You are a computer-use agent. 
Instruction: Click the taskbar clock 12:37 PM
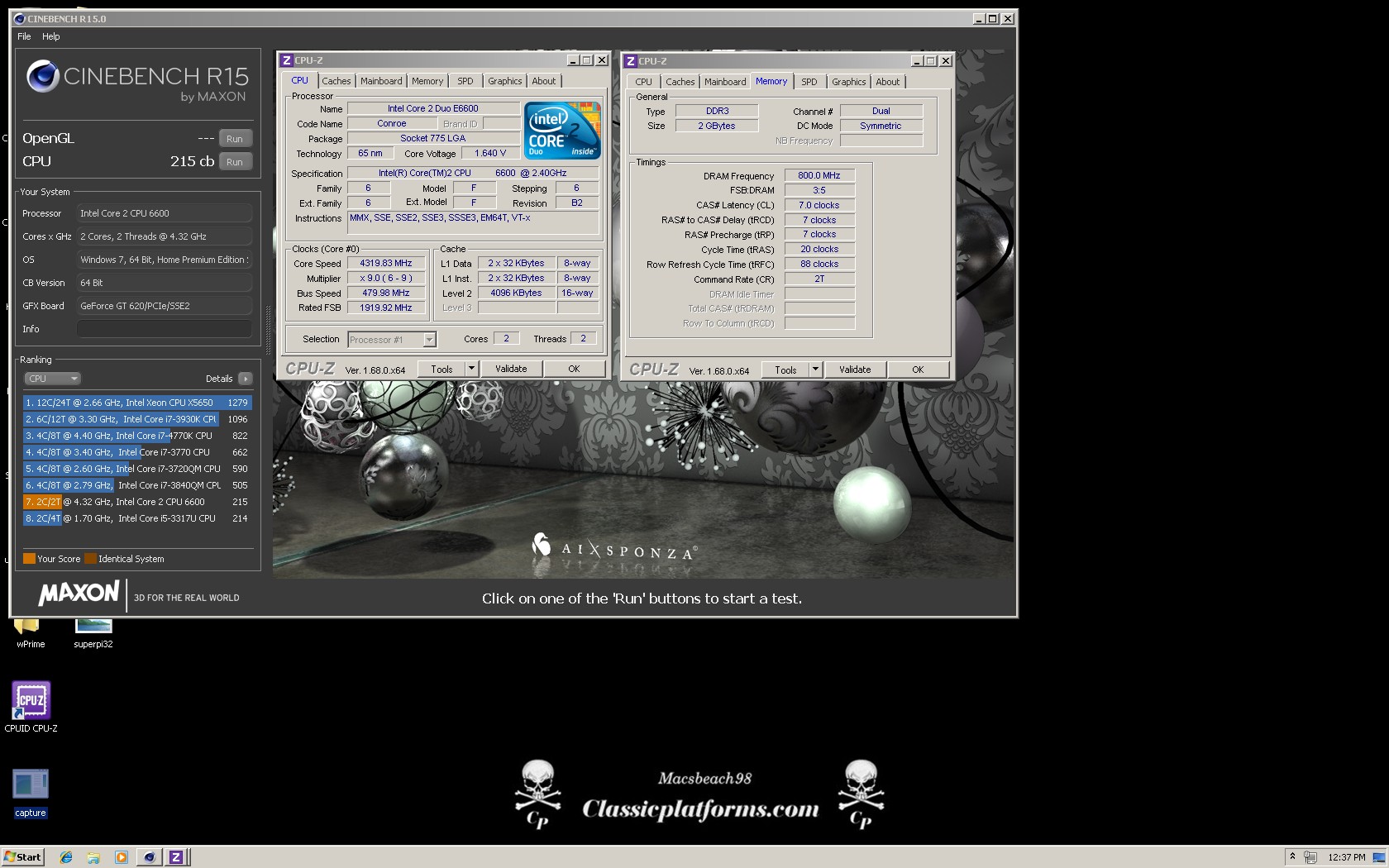click(1346, 857)
